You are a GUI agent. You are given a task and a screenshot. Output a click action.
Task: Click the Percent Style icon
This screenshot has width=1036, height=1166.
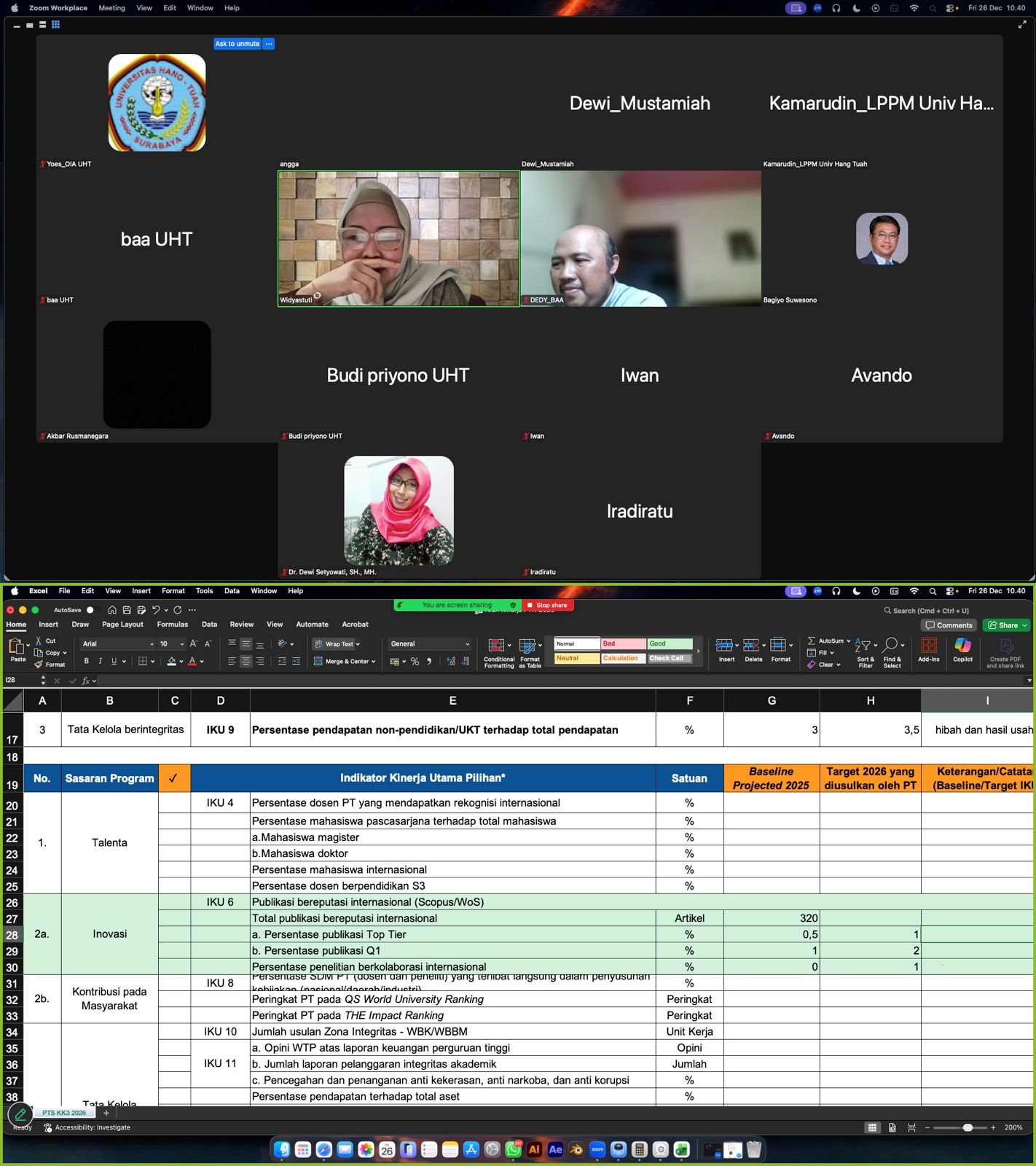pyautogui.click(x=415, y=662)
